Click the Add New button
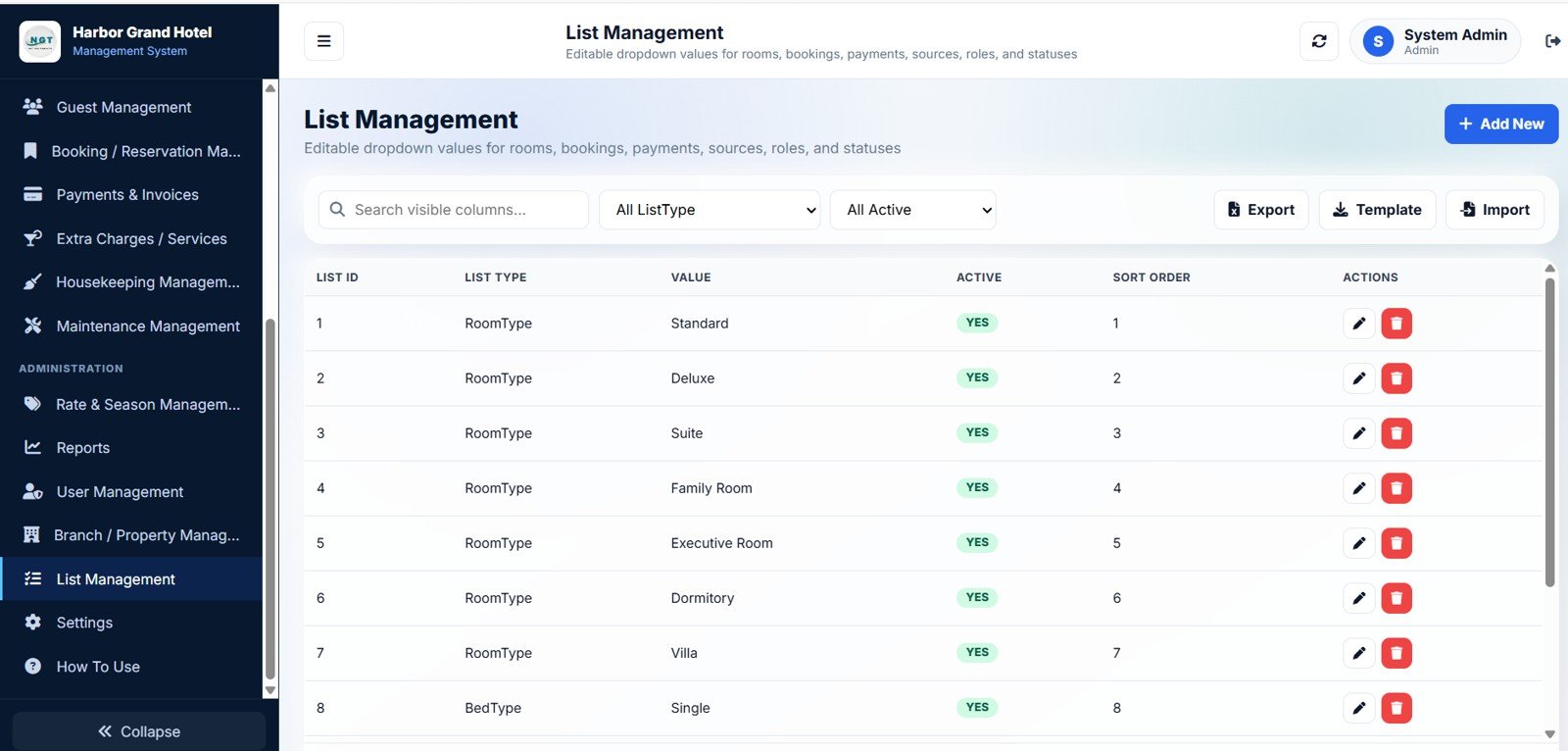1568x751 pixels. pyautogui.click(x=1501, y=124)
